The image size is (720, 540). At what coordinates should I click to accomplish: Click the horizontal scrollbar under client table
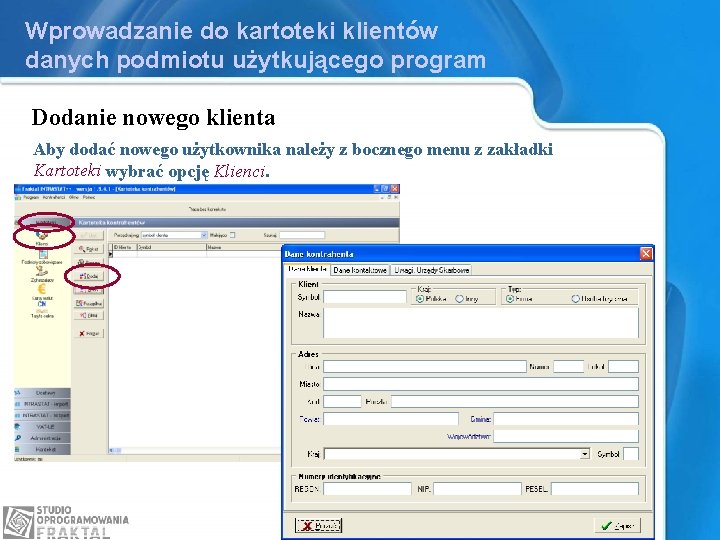tap(195, 450)
